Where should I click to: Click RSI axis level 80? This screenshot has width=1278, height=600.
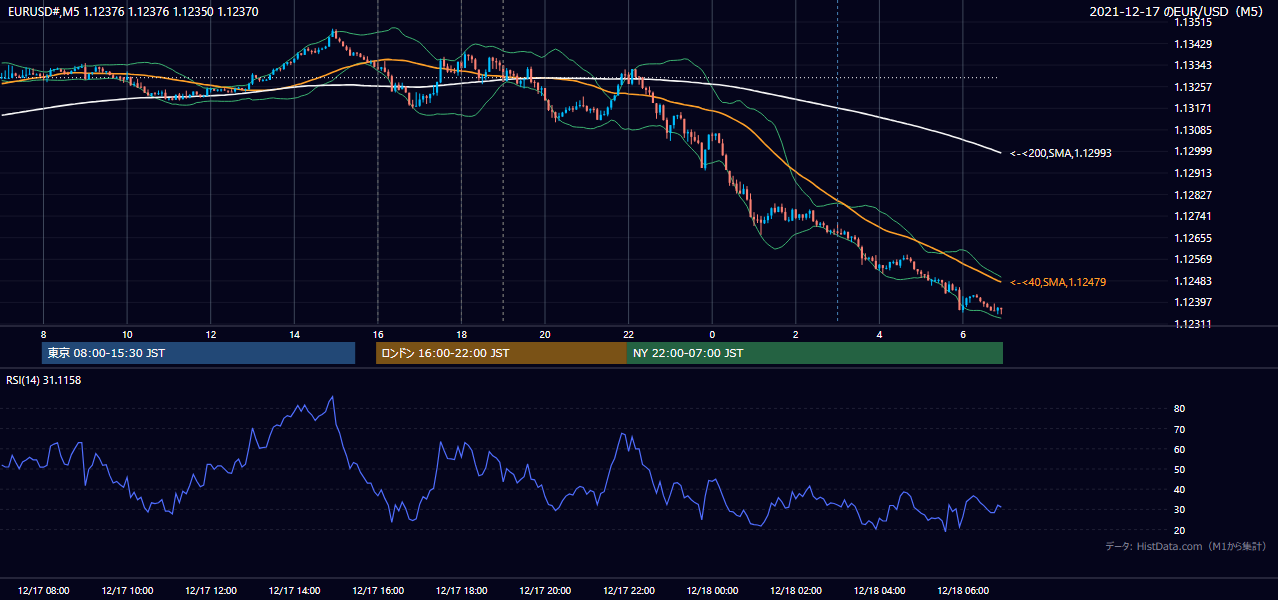1180,409
